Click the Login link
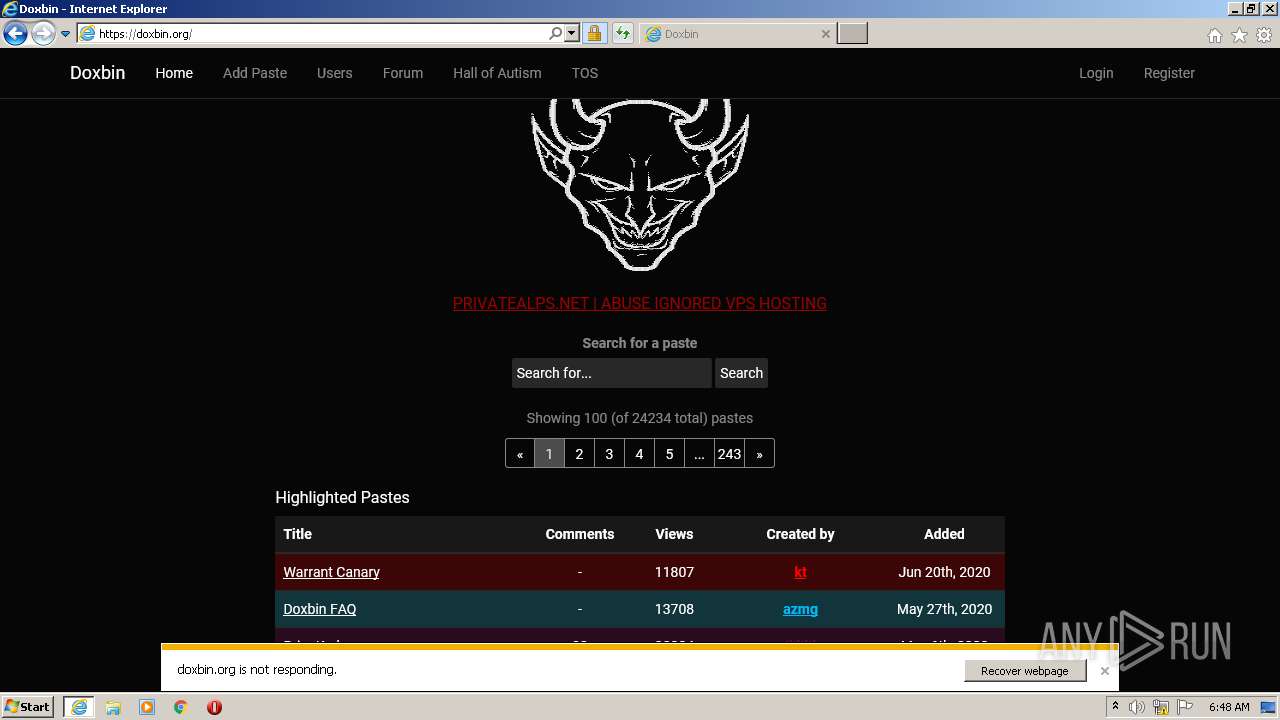1280x720 pixels. 1096,73
